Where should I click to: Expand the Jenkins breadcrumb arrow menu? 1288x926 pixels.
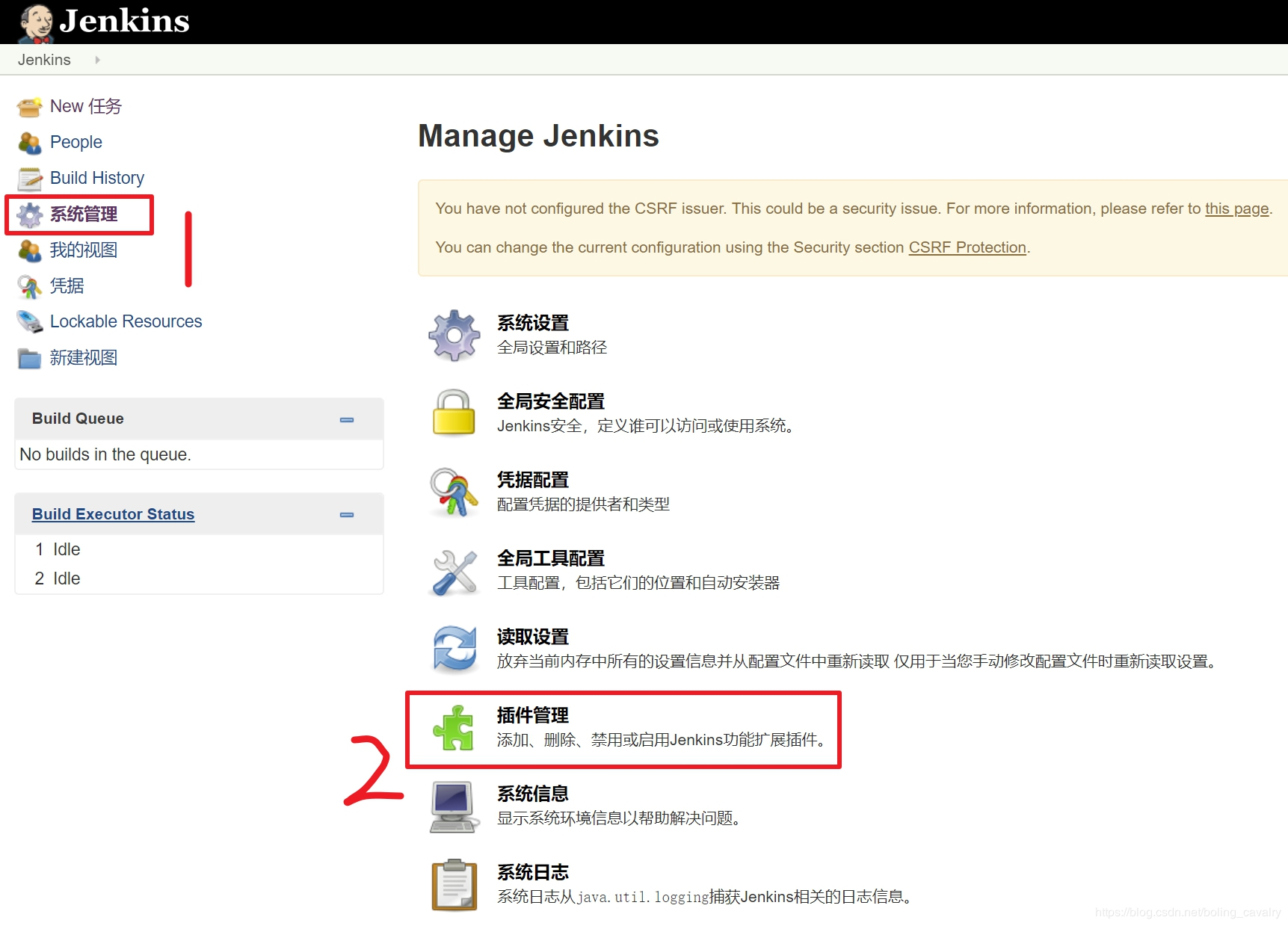coord(97,60)
